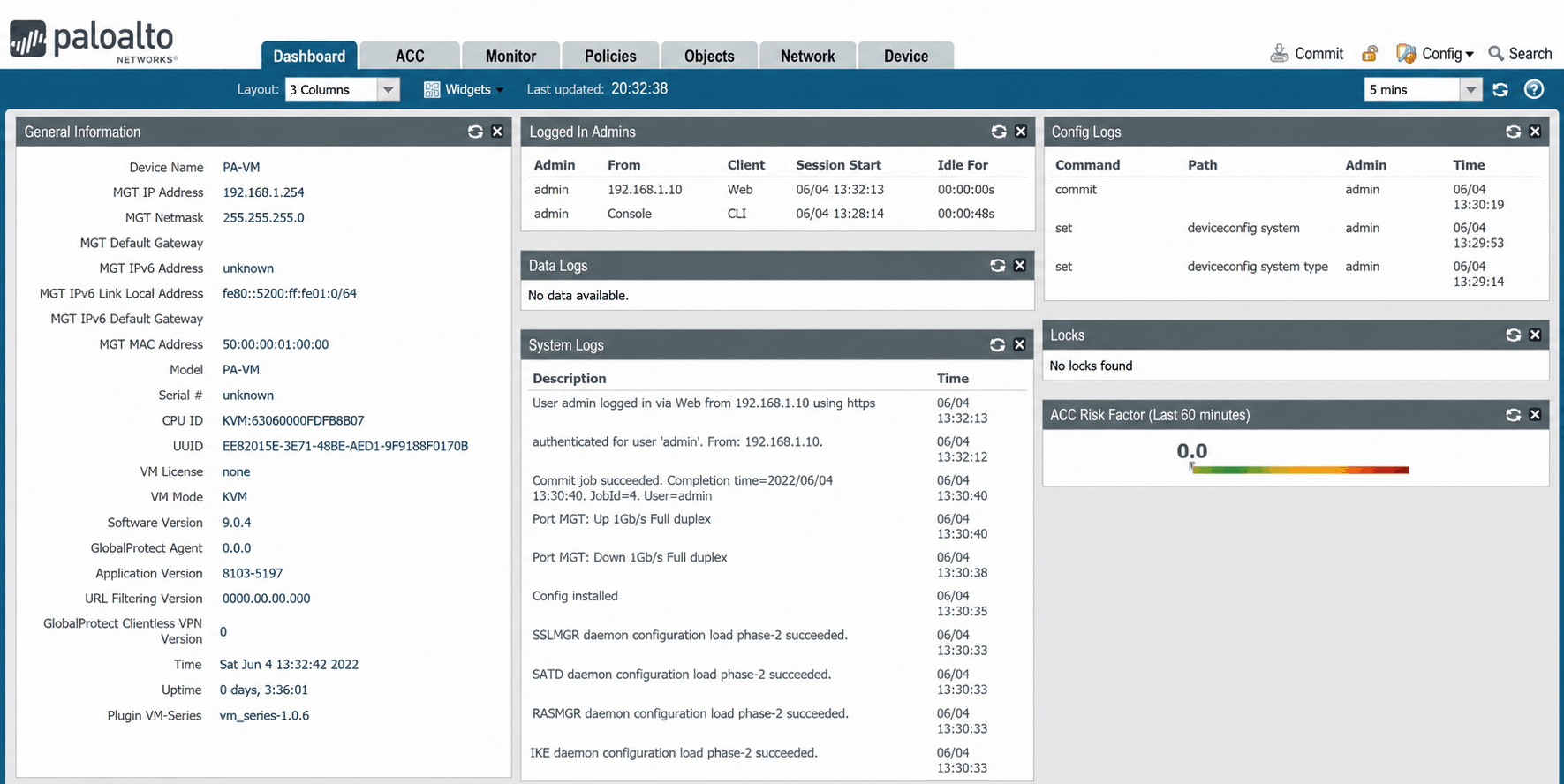Close the General Information widget
This screenshot has height=784, width=1564.
[x=497, y=132]
